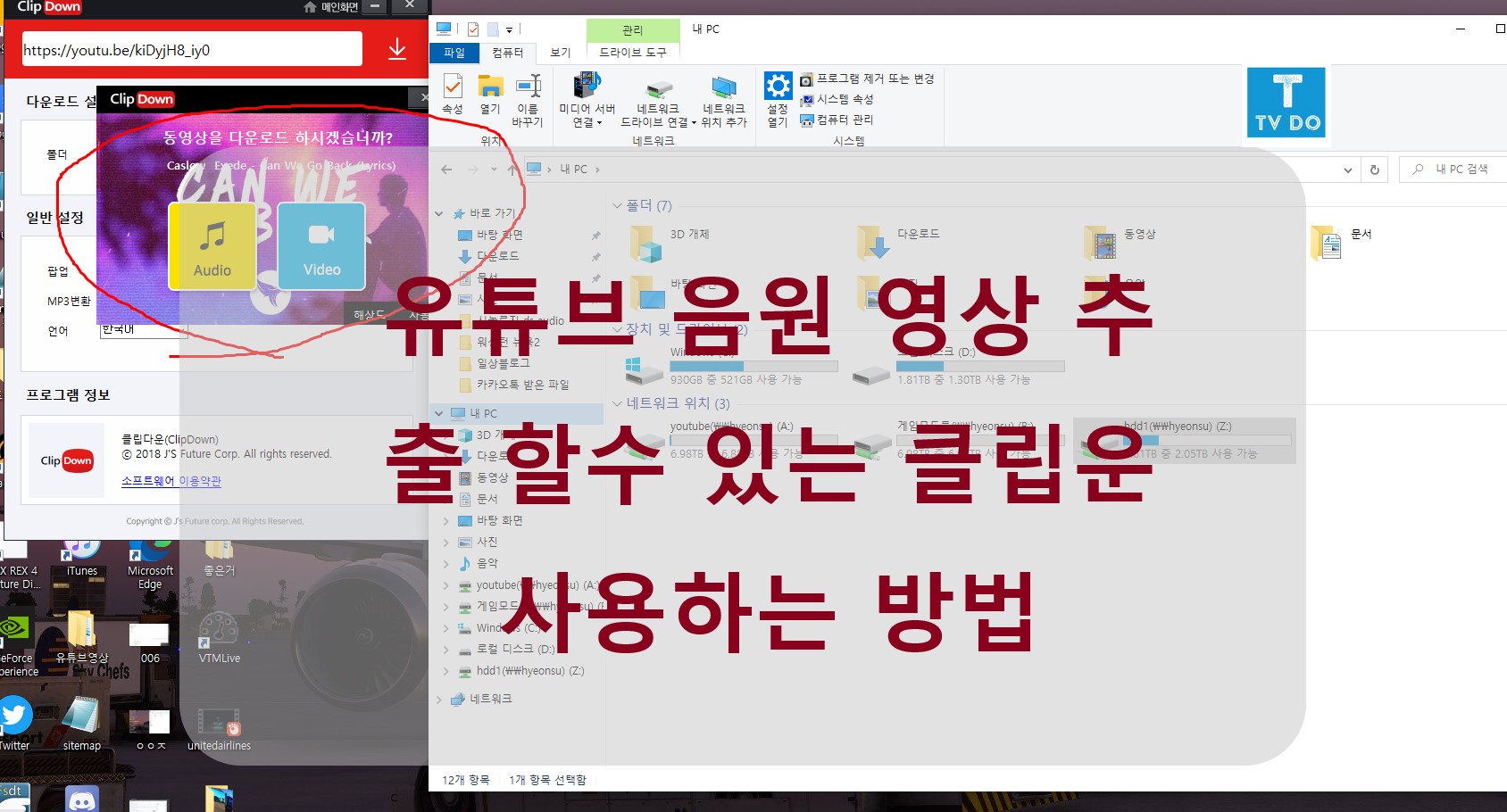This screenshot has width=1507, height=812.
Task: Click the quick access properties checkmark icon
Action: pos(472,29)
